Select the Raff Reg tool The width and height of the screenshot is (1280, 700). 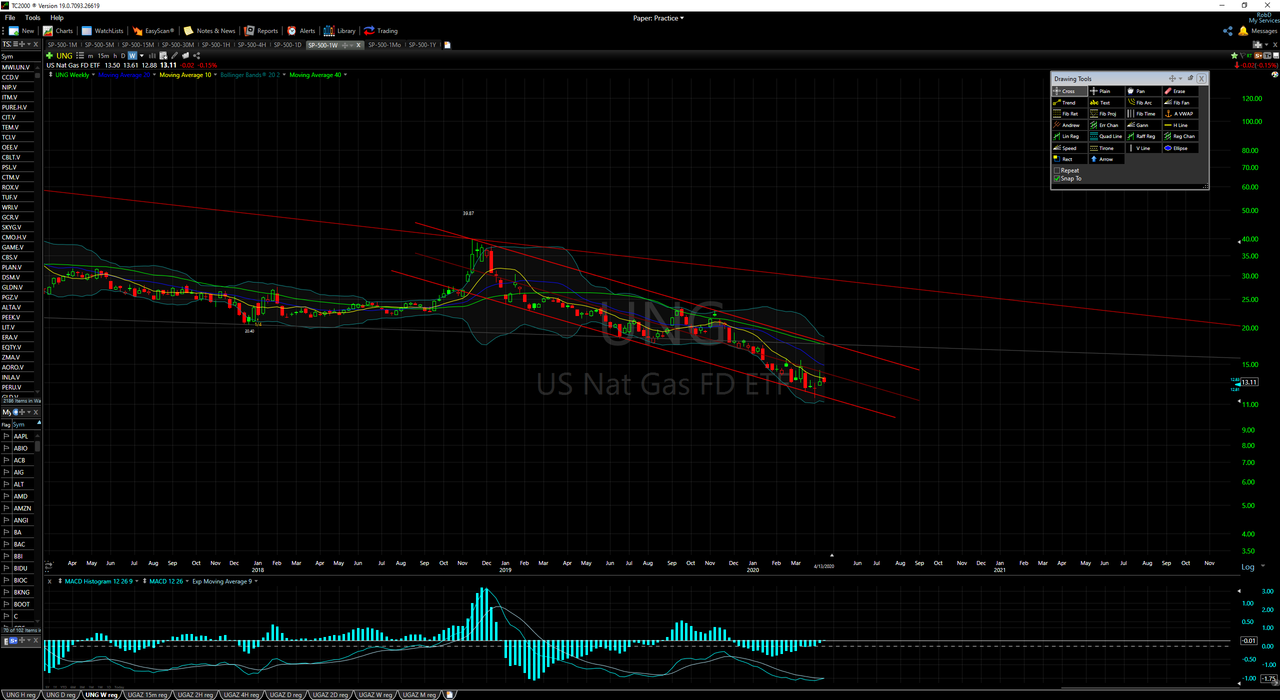click(1142, 136)
